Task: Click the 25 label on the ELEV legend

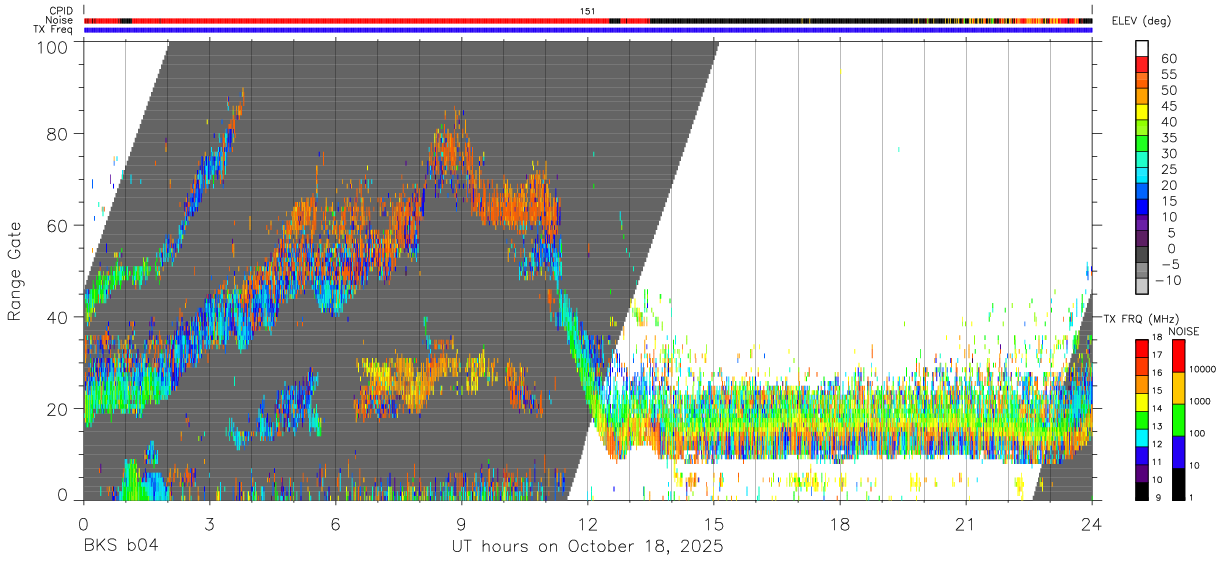Action: (1169, 169)
